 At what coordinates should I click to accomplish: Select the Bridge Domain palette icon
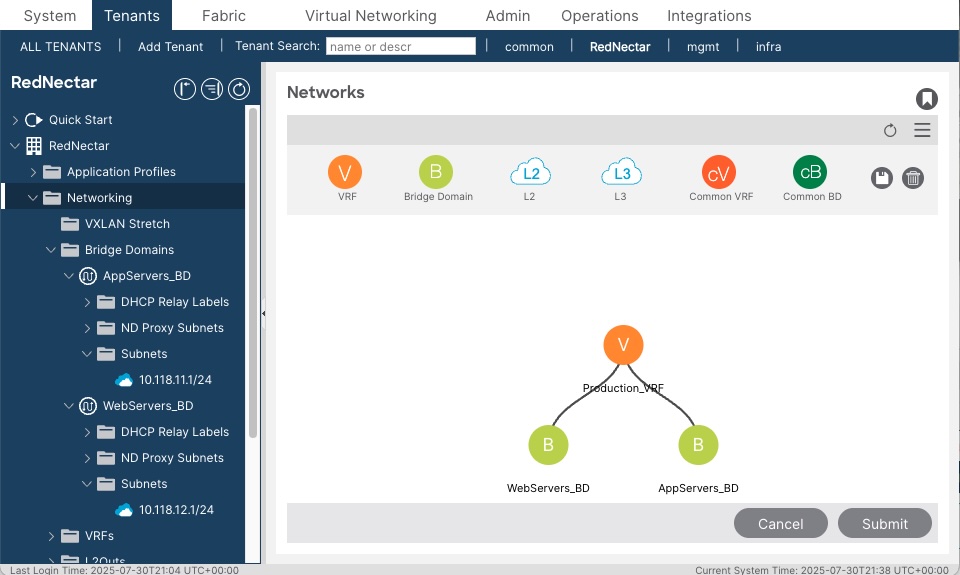click(435, 173)
